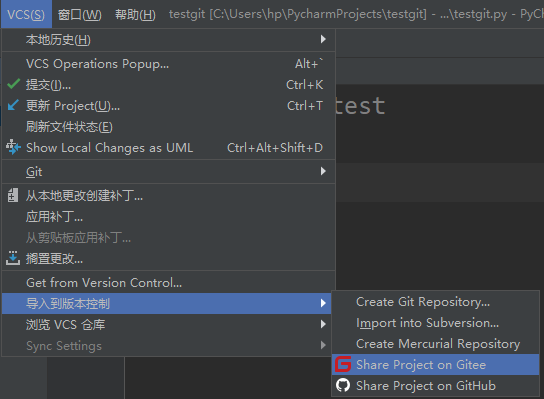This screenshot has height=399, width=544.
Task: Select Show Local Changes as UML
Action: point(169,147)
